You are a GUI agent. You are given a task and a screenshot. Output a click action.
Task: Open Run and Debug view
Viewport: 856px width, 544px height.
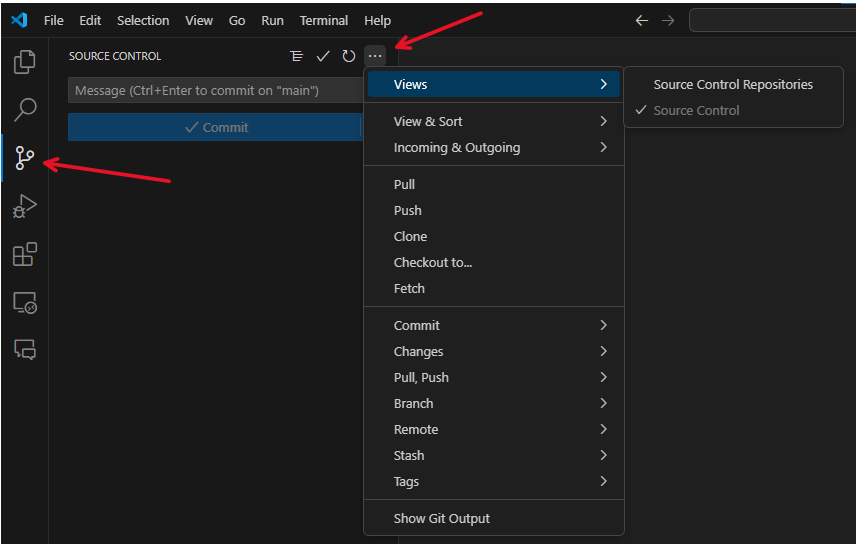(25, 207)
